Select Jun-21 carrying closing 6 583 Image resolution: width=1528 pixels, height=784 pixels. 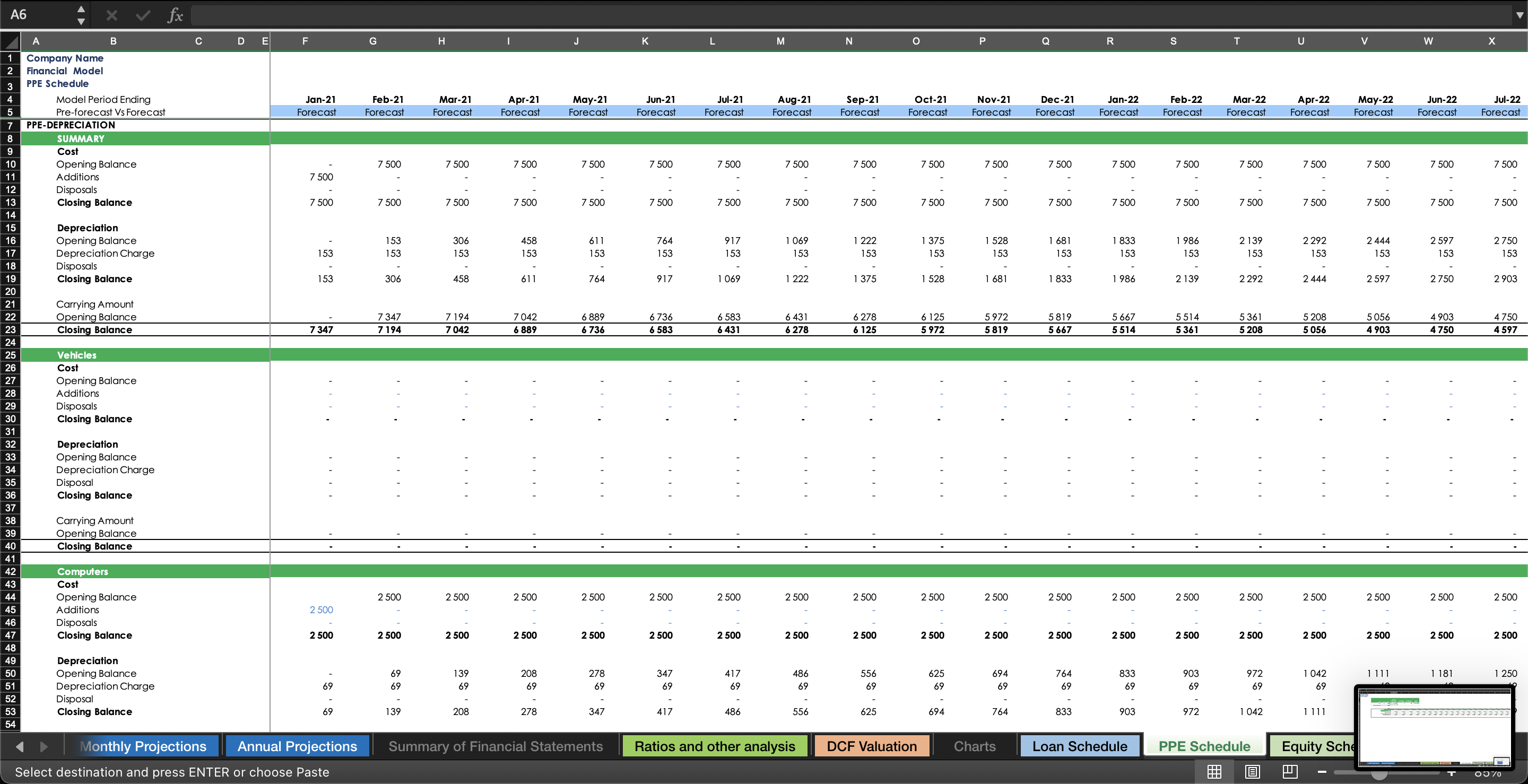pyautogui.click(x=660, y=330)
